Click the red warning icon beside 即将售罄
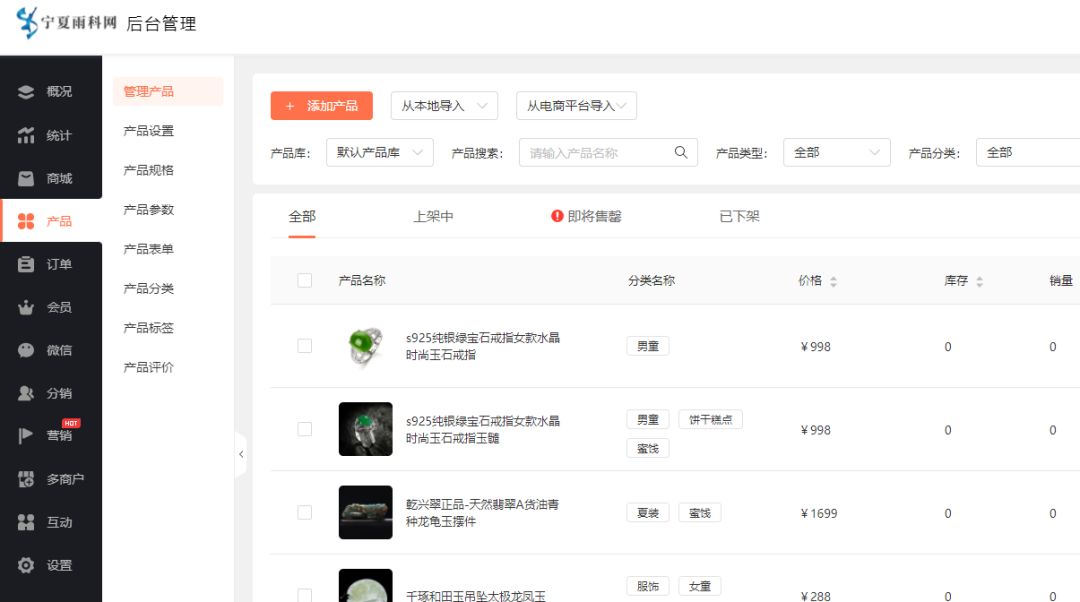The image size is (1080, 602). click(557, 216)
